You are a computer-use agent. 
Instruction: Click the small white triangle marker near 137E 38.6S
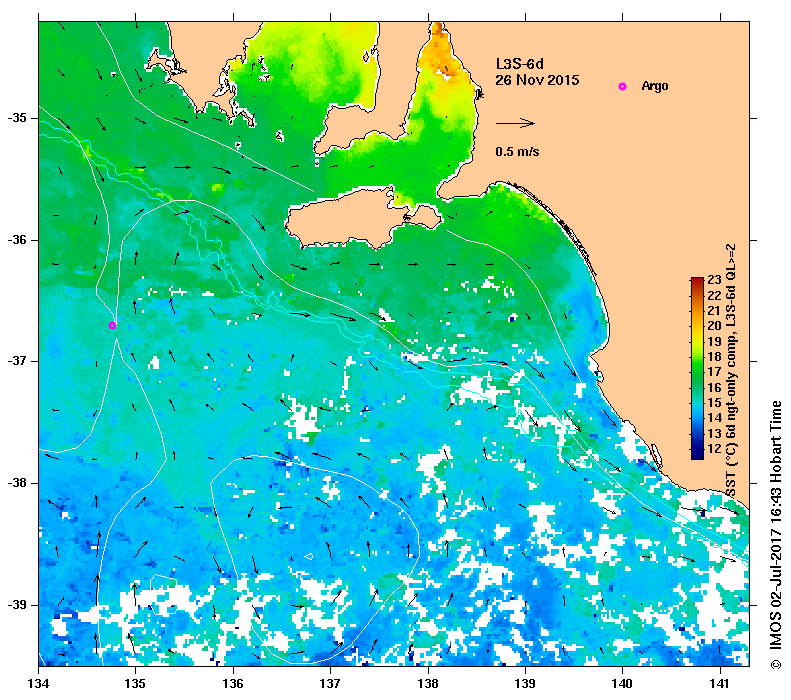point(309,556)
